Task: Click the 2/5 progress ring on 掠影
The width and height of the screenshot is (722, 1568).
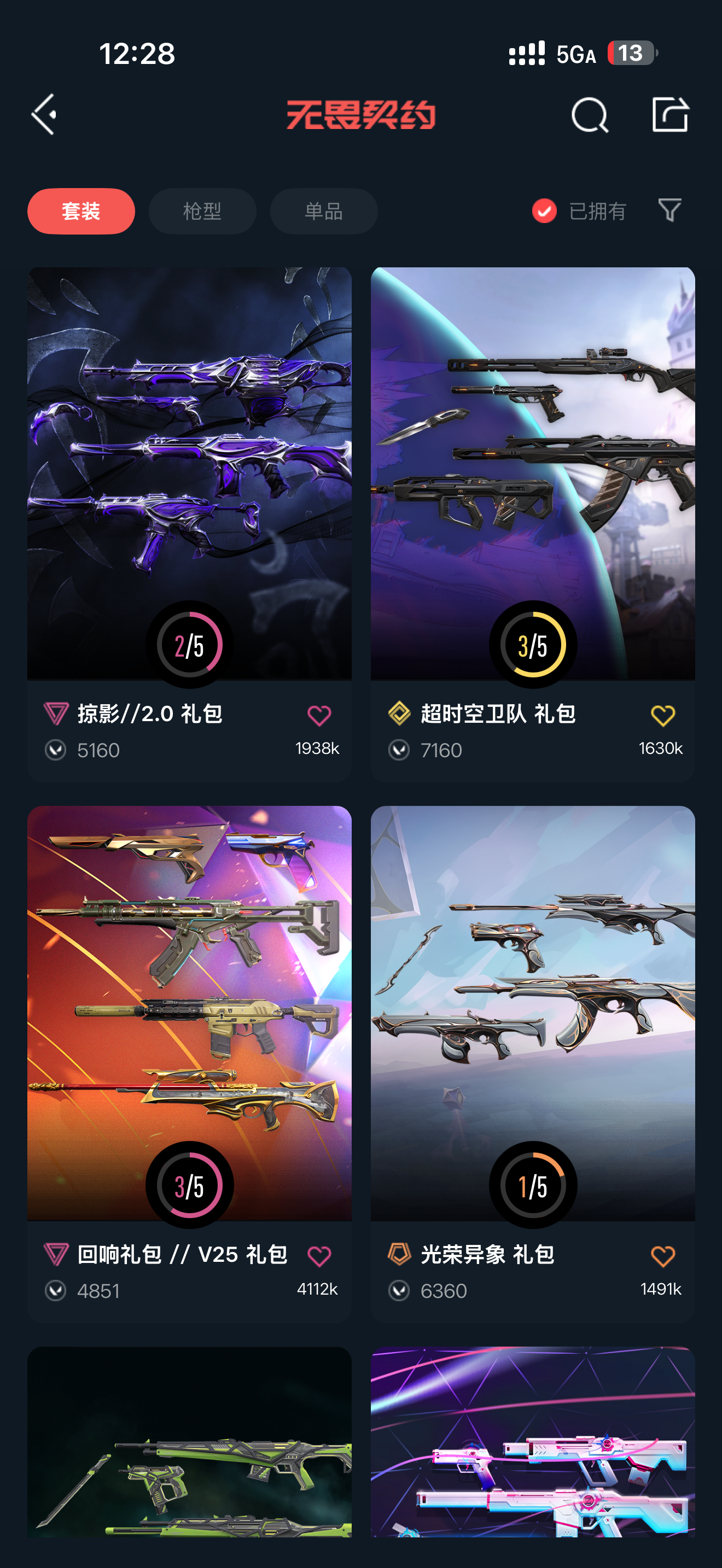Action: tap(189, 645)
